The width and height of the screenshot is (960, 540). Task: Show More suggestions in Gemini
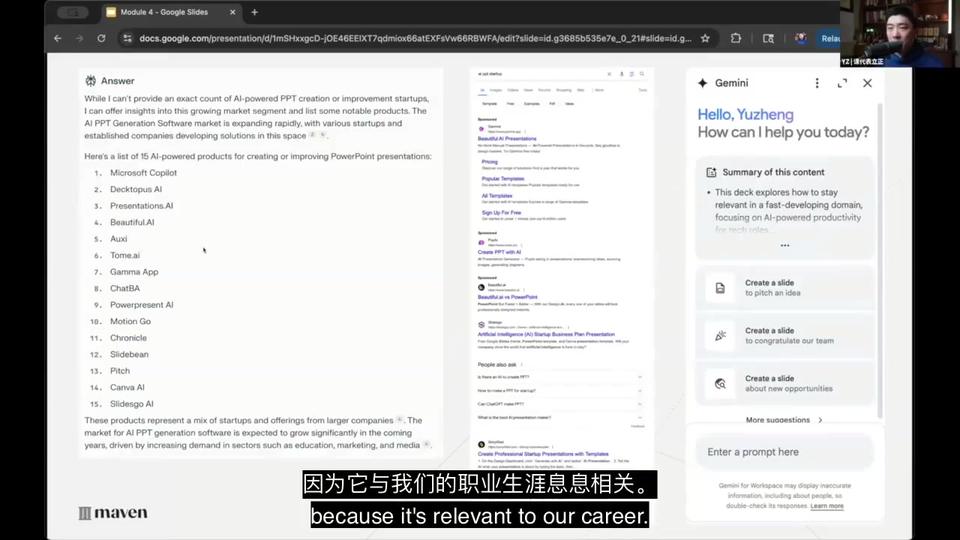(x=784, y=420)
